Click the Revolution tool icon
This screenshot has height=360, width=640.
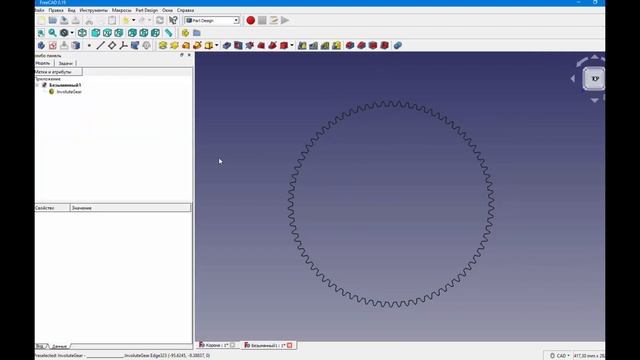174,45
